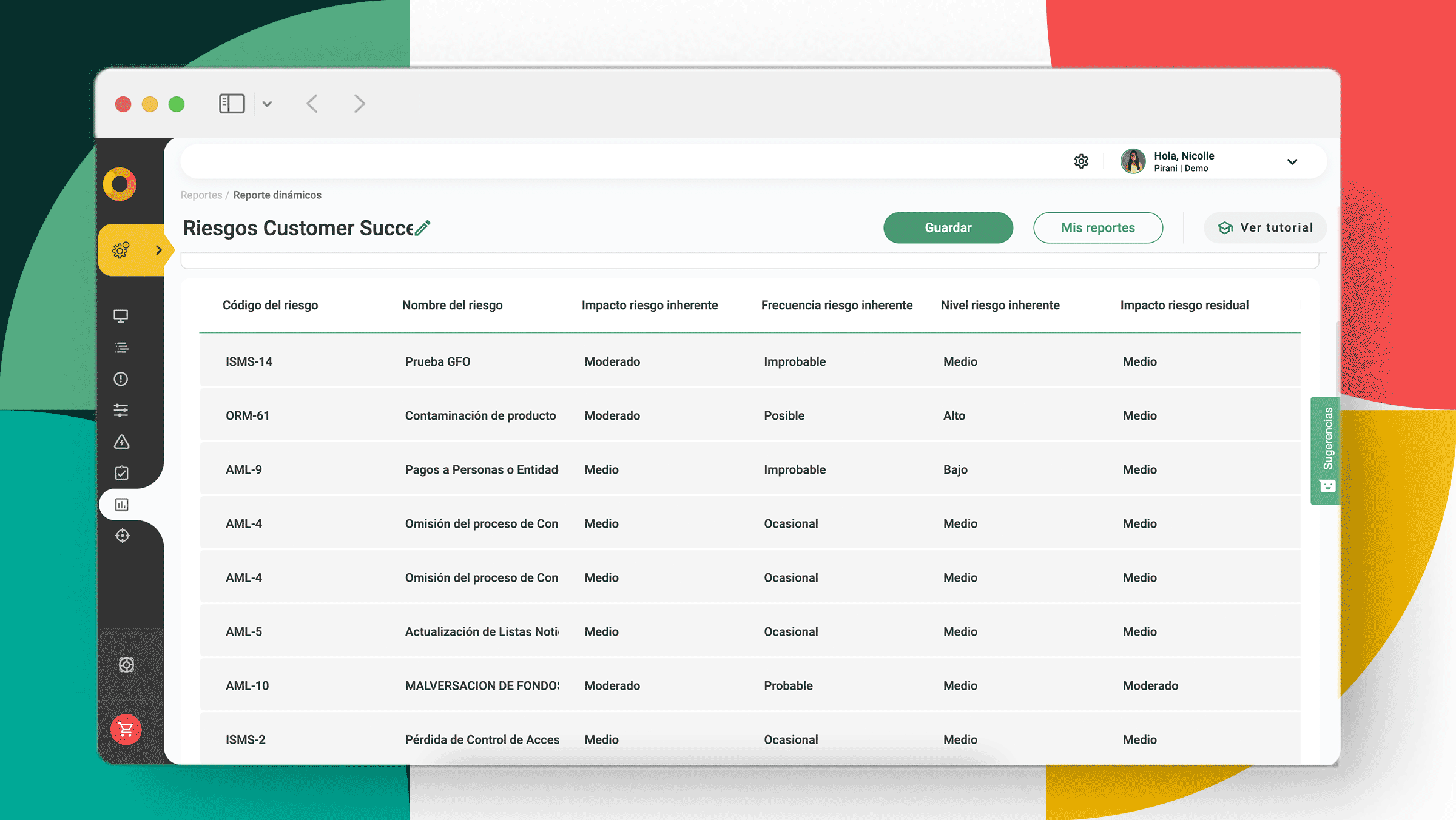Screen dimensions: 1456x820
Task: Click Alto level in ORM-61 row
Action: point(954,415)
